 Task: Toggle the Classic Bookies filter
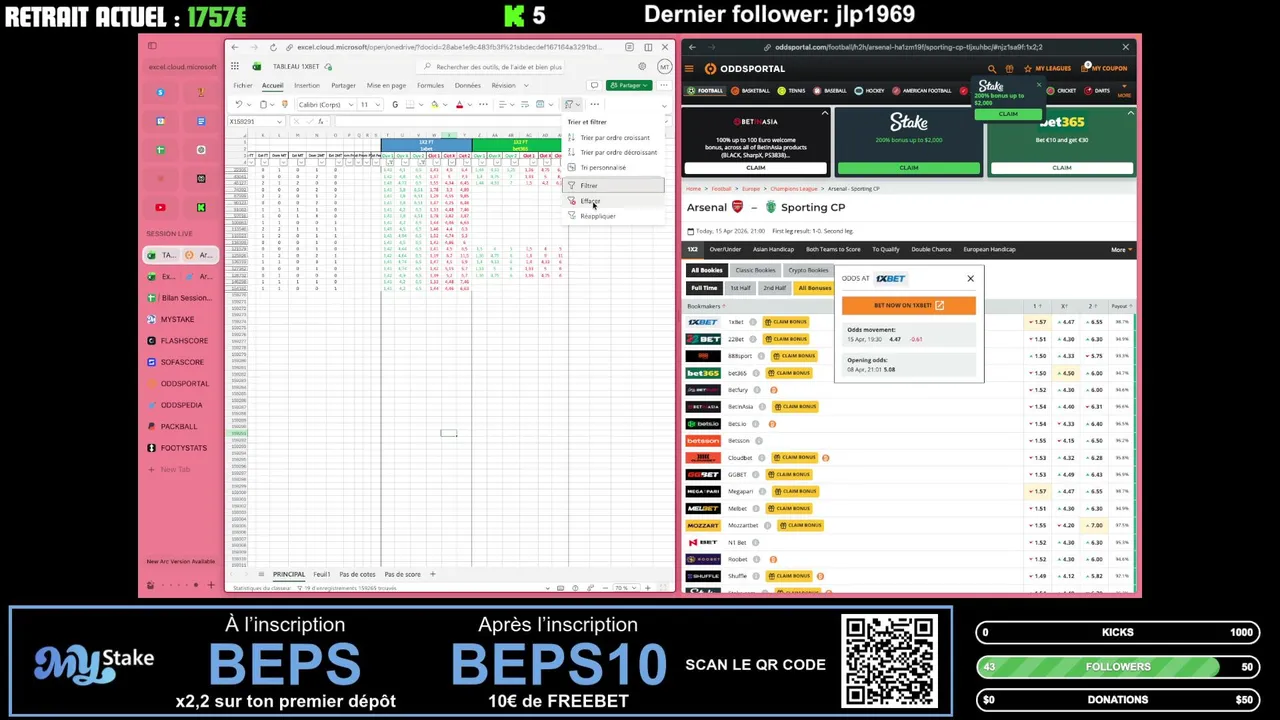point(755,270)
